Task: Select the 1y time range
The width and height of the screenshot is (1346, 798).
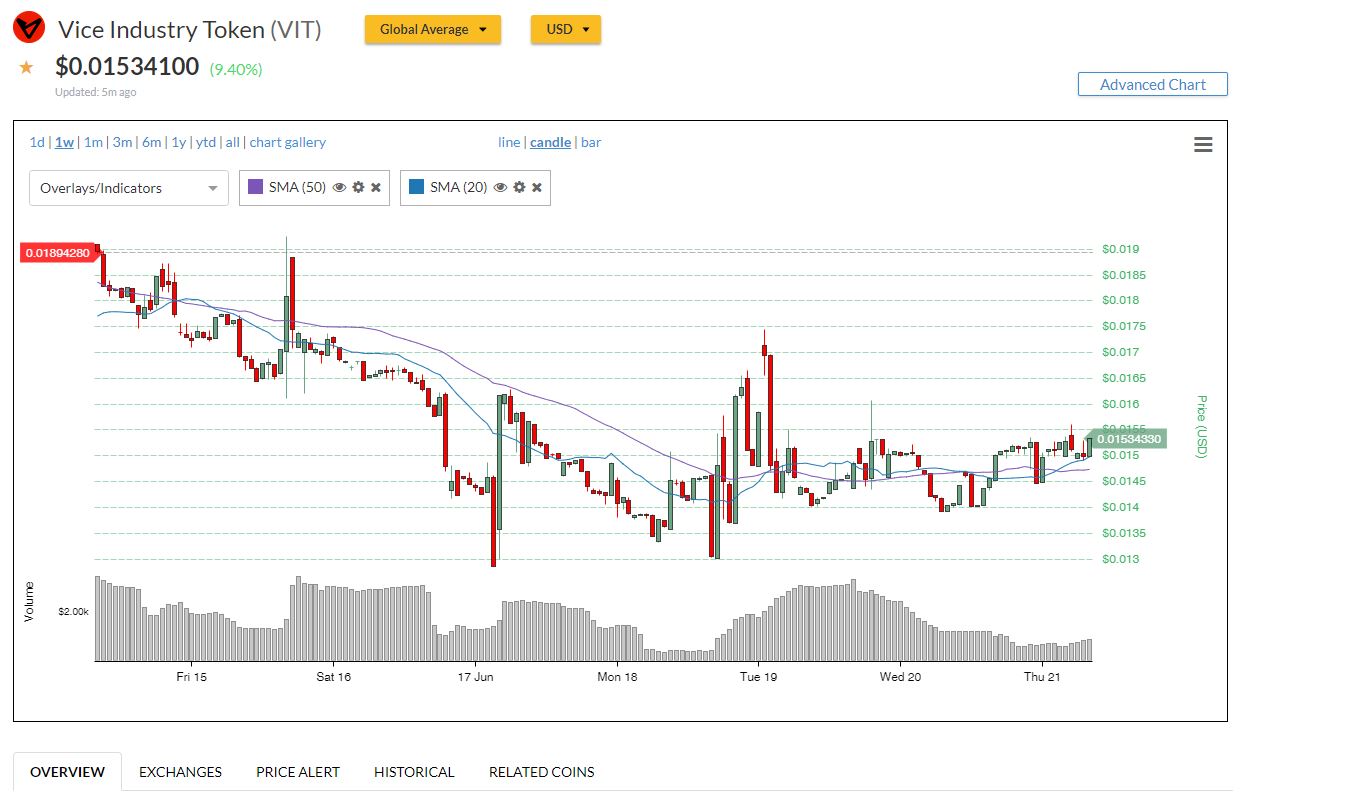Action: (x=178, y=142)
